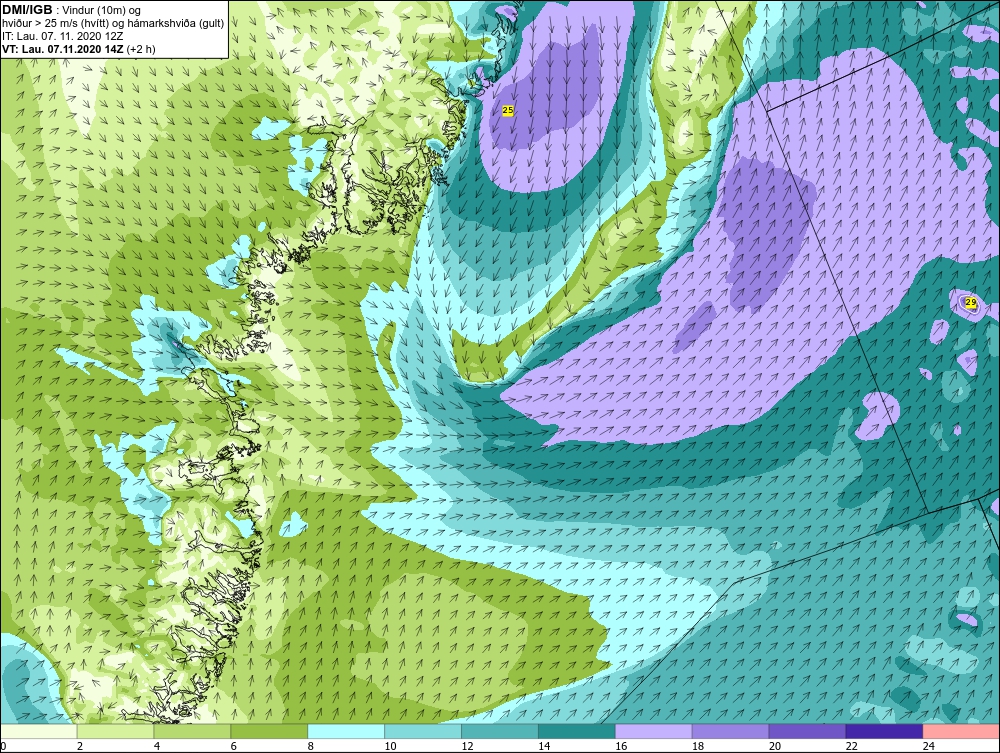Viewport: 1000px width, 753px height.
Task: Select the 18–20 m/s medium purple swatch
Action: pyautogui.click(x=730, y=731)
